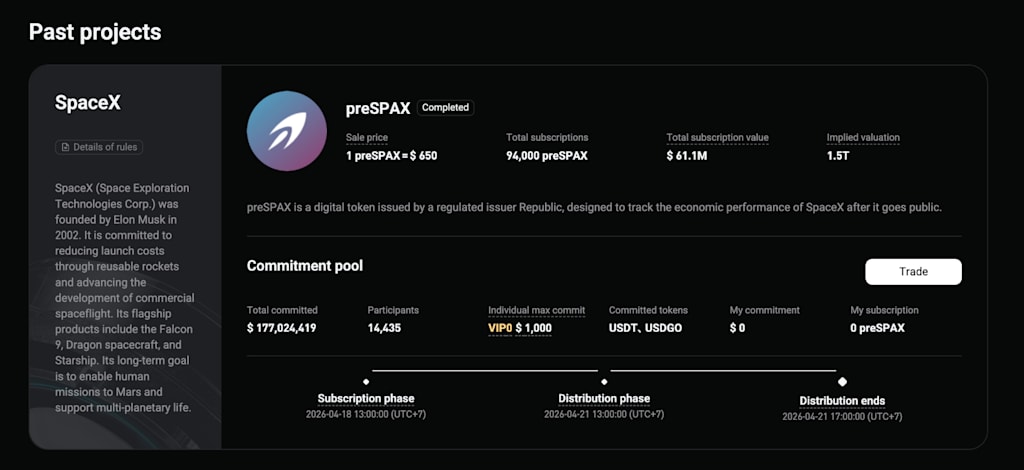Screen dimensions: 1024x470
Task: Click the Subscription phase timeline marker
Action: pos(366,381)
